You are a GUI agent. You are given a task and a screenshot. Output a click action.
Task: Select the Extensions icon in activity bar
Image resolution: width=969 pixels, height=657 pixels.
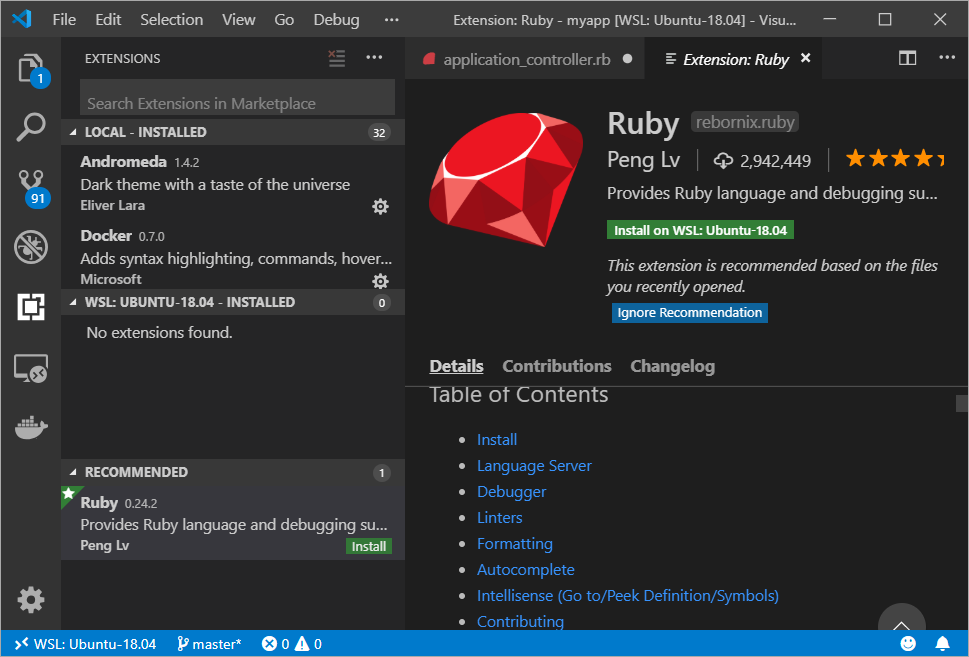pyautogui.click(x=31, y=308)
